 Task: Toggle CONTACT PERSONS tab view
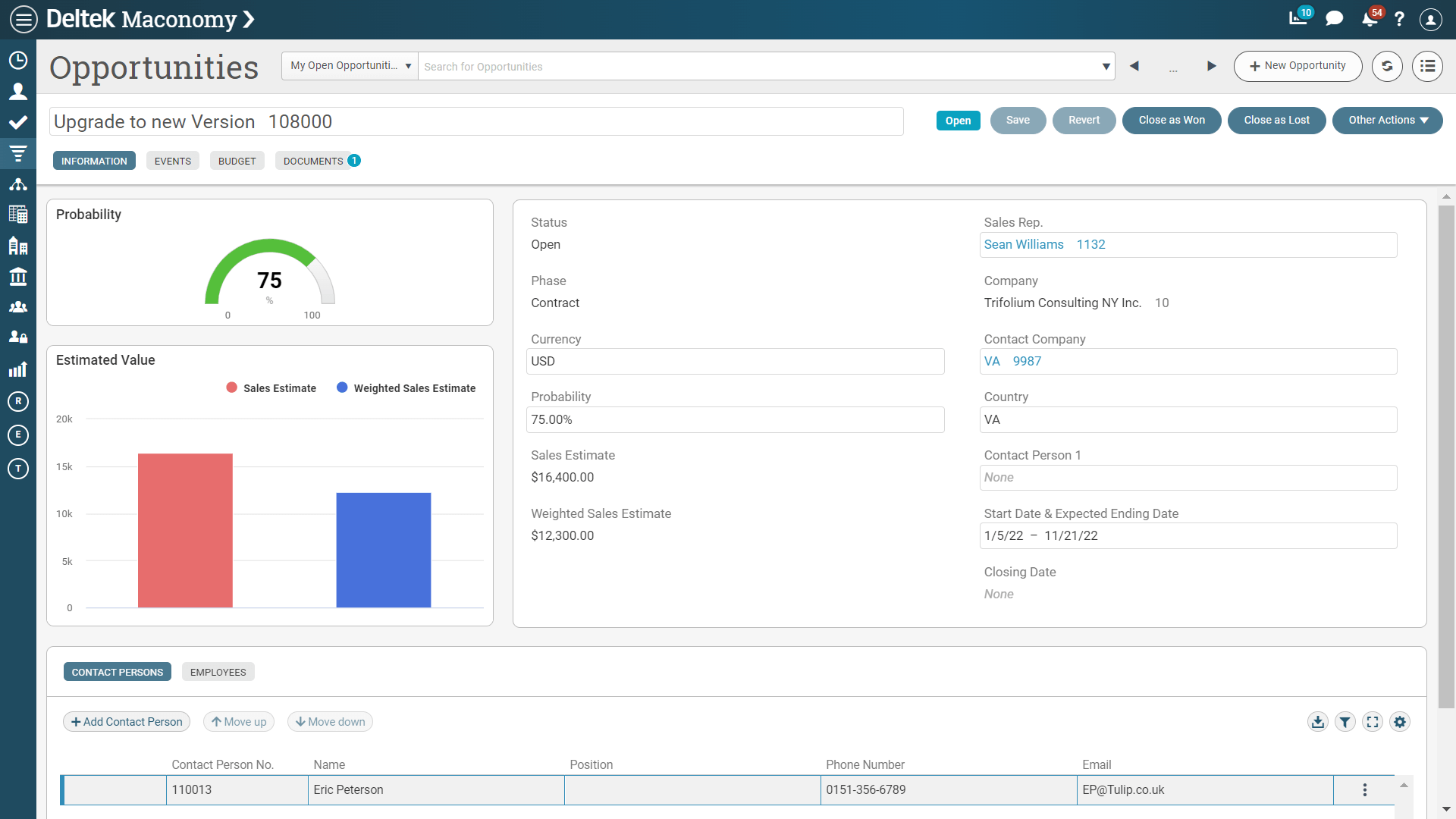point(117,671)
